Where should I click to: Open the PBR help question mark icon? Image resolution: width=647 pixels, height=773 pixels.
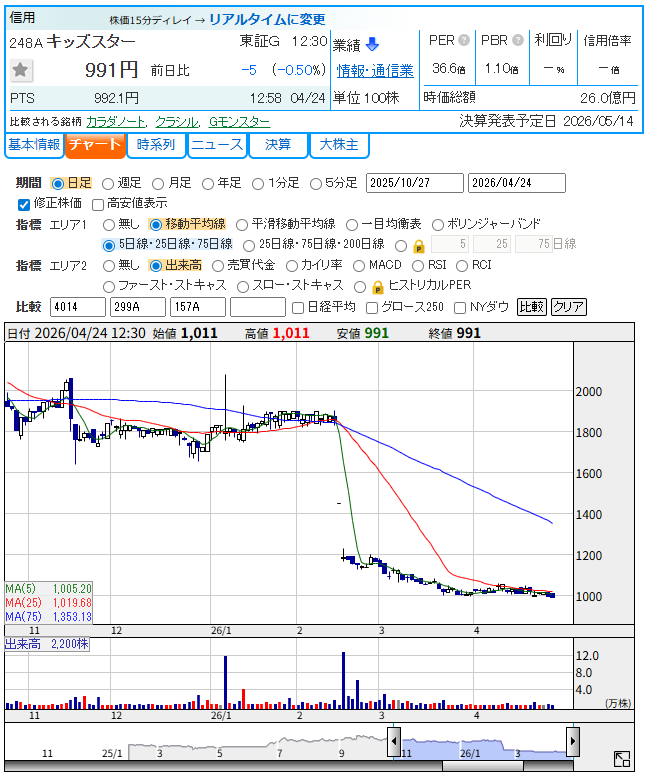coord(517,40)
